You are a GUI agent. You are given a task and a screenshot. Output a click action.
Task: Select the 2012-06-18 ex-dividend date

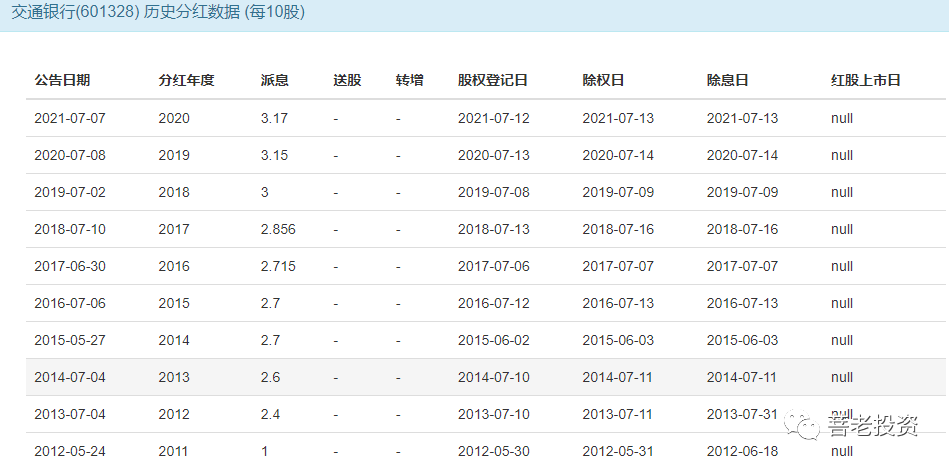[x=743, y=451]
